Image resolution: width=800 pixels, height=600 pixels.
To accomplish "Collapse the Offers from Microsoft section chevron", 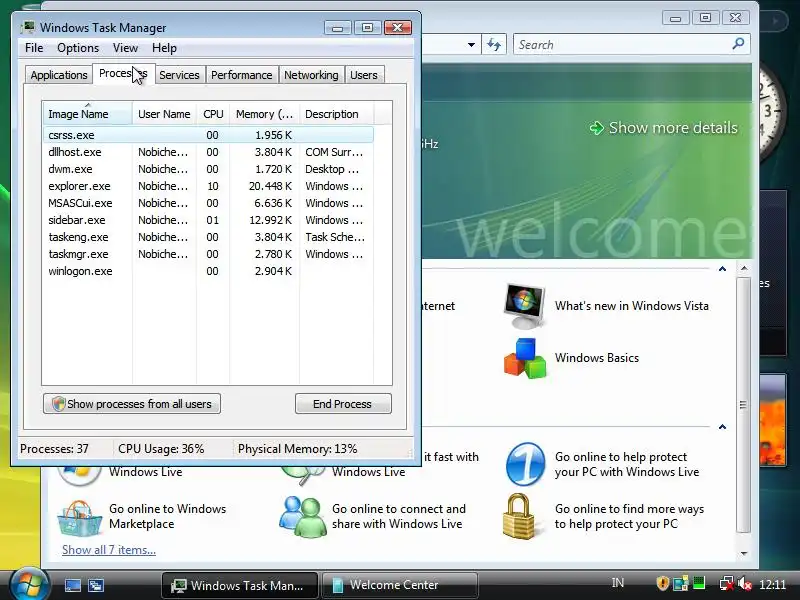I will (722, 427).
